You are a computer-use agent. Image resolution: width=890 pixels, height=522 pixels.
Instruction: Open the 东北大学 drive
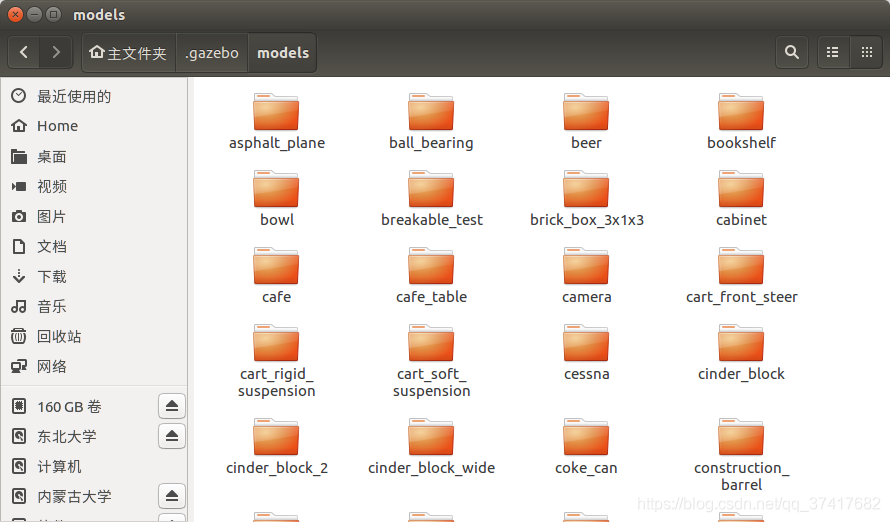67,436
